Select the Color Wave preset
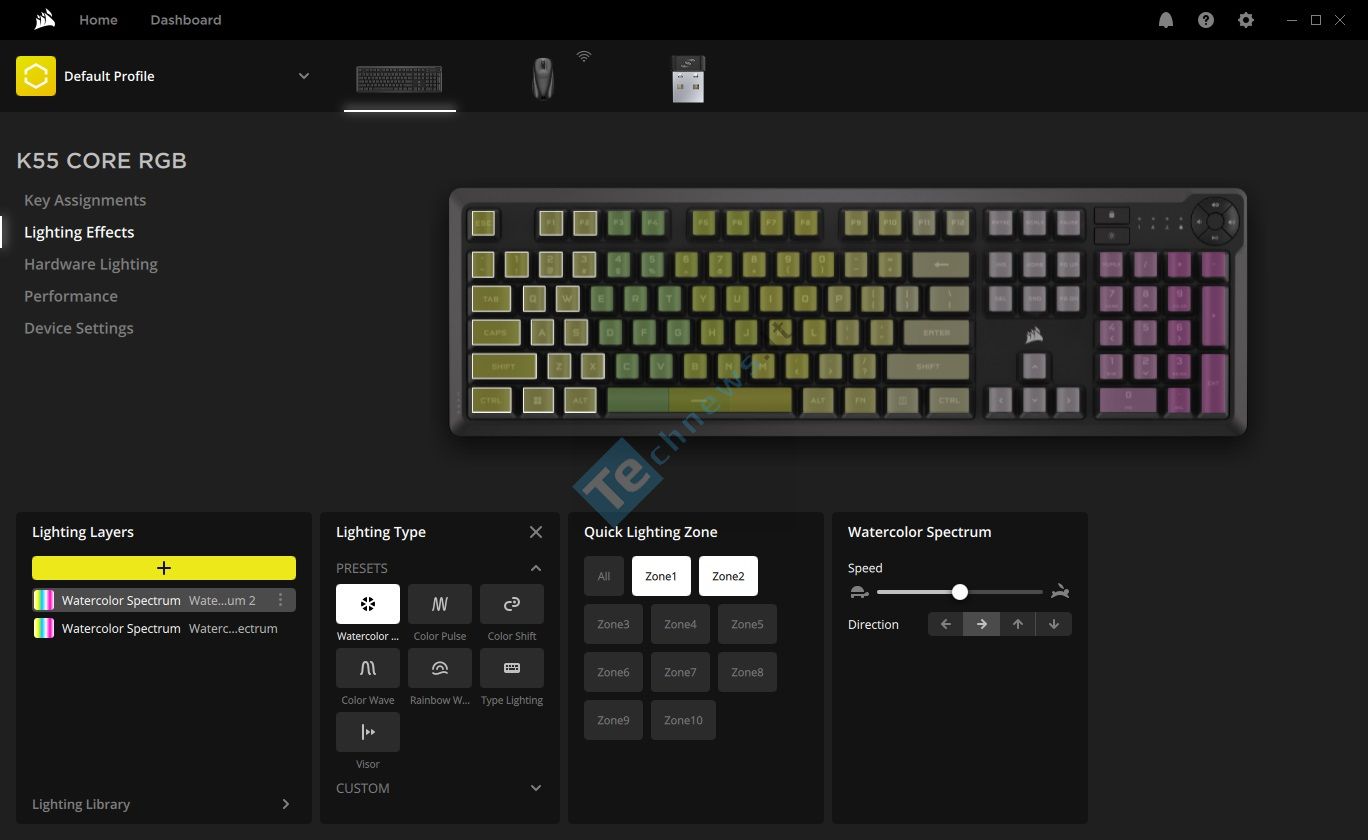Image resolution: width=1368 pixels, height=840 pixels. pos(368,668)
